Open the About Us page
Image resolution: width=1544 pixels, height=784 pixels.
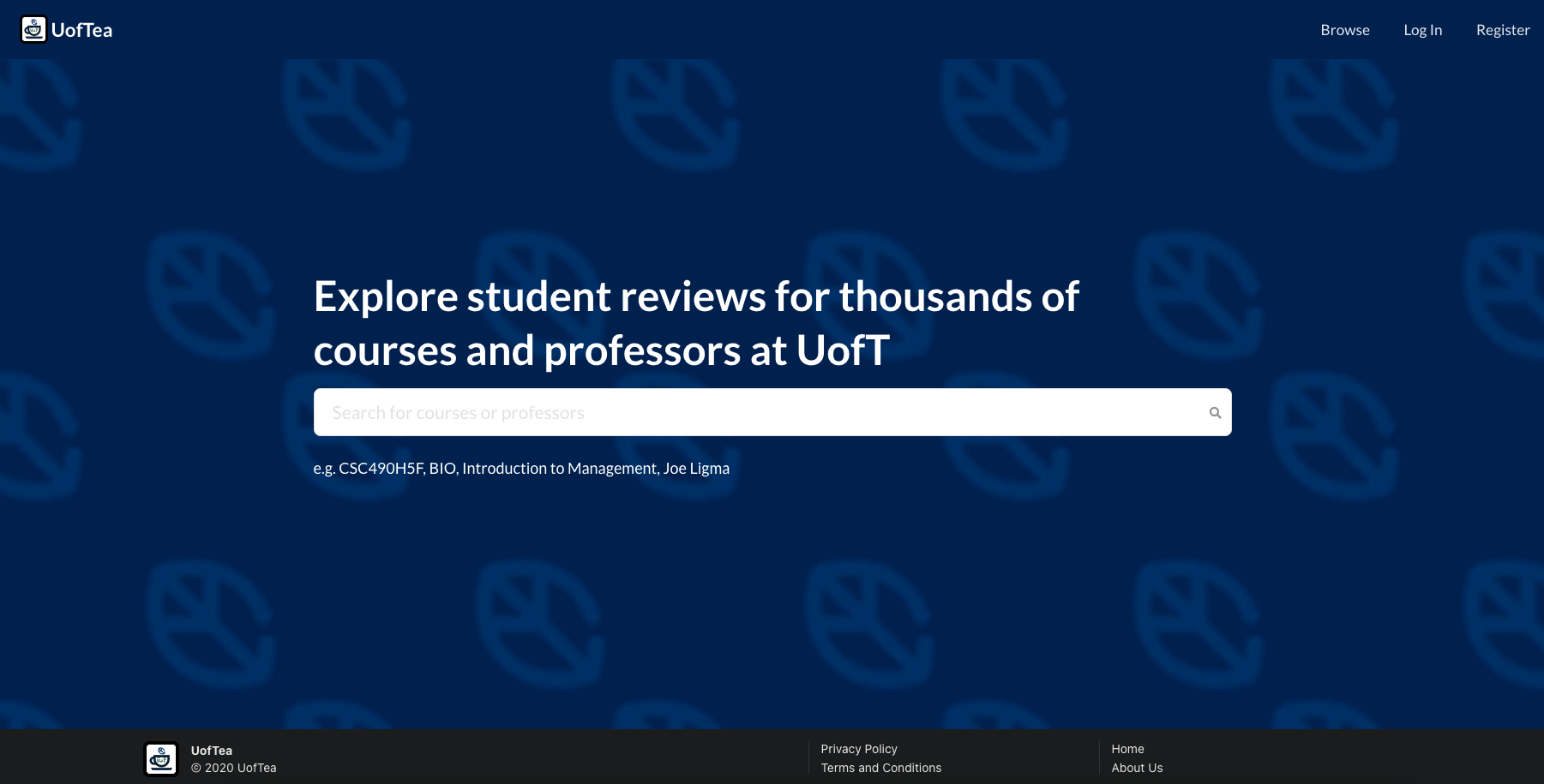[x=1137, y=768]
